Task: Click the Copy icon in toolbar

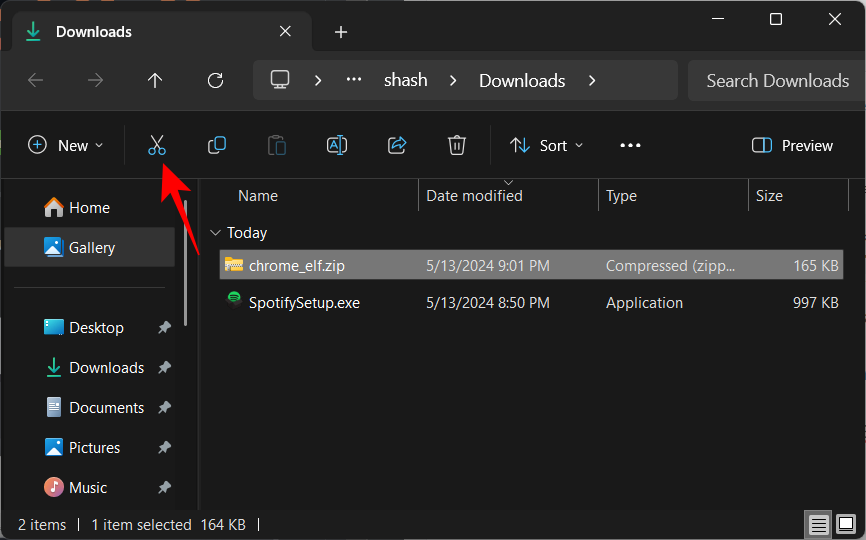Action: coord(216,146)
